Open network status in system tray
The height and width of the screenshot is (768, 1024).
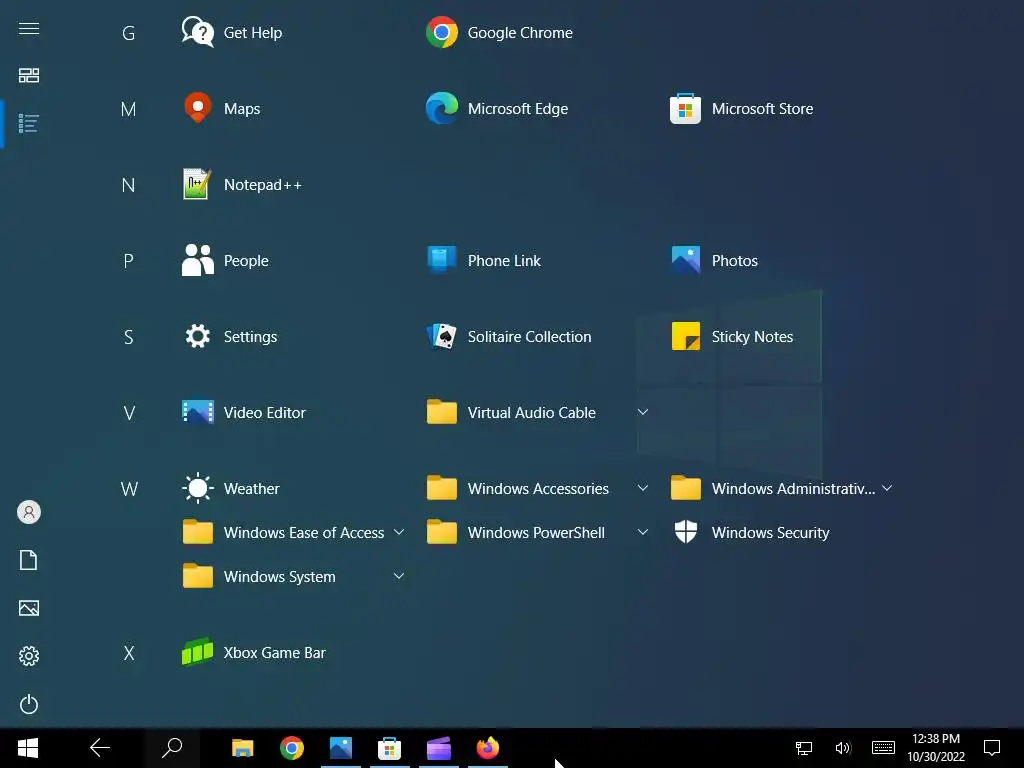pyautogui.click(x=804, y=748)
